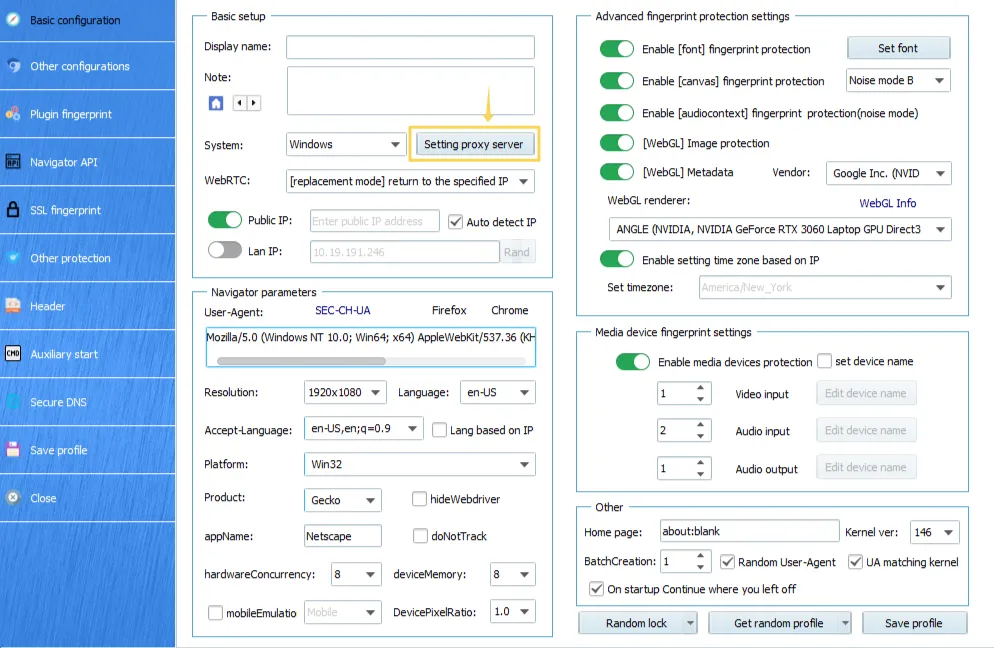Viewport: 994px width, 648px height.
Task: Toggle Enable media devices protection switch
Action: pos(633,361)
